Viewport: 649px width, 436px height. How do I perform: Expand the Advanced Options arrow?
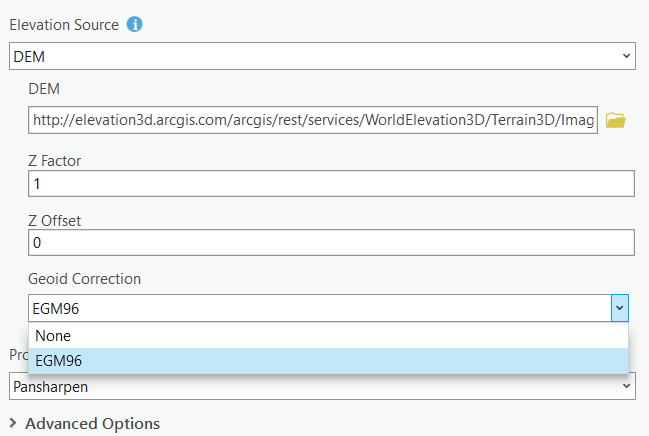pos(13,424)
